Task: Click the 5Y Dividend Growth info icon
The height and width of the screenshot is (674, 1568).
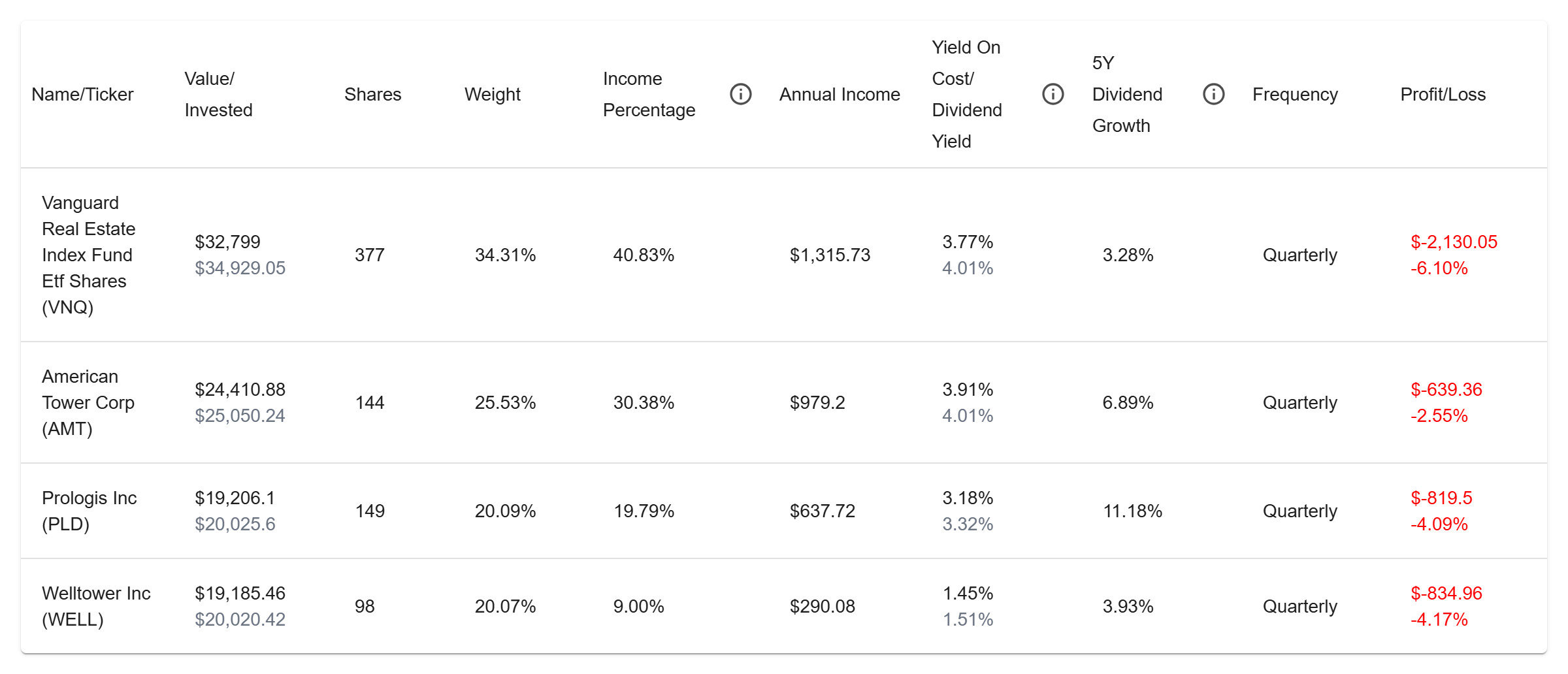Action: pos(1213,94)
